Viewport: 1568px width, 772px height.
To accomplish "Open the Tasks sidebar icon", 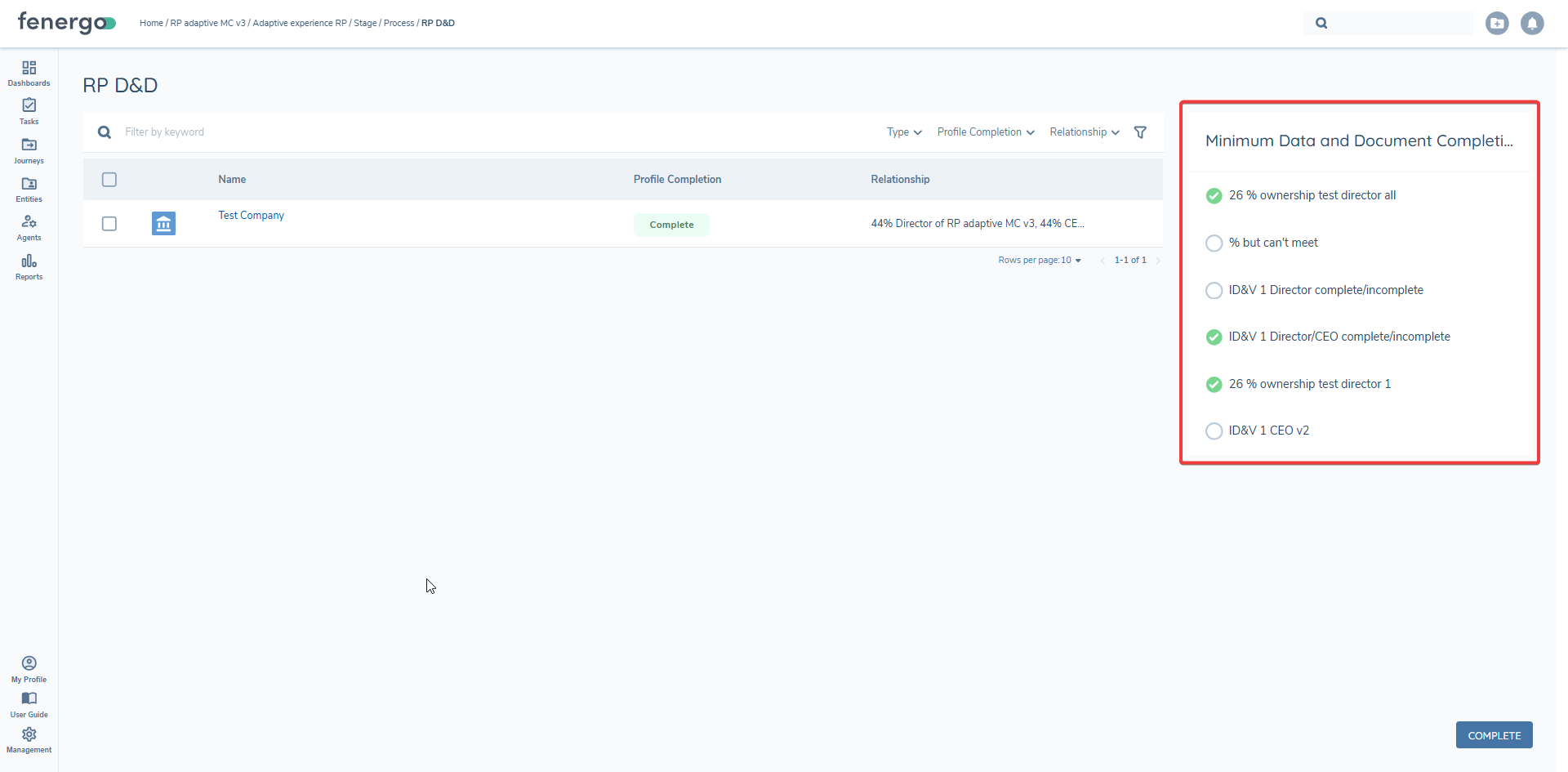I will point(29,111).
